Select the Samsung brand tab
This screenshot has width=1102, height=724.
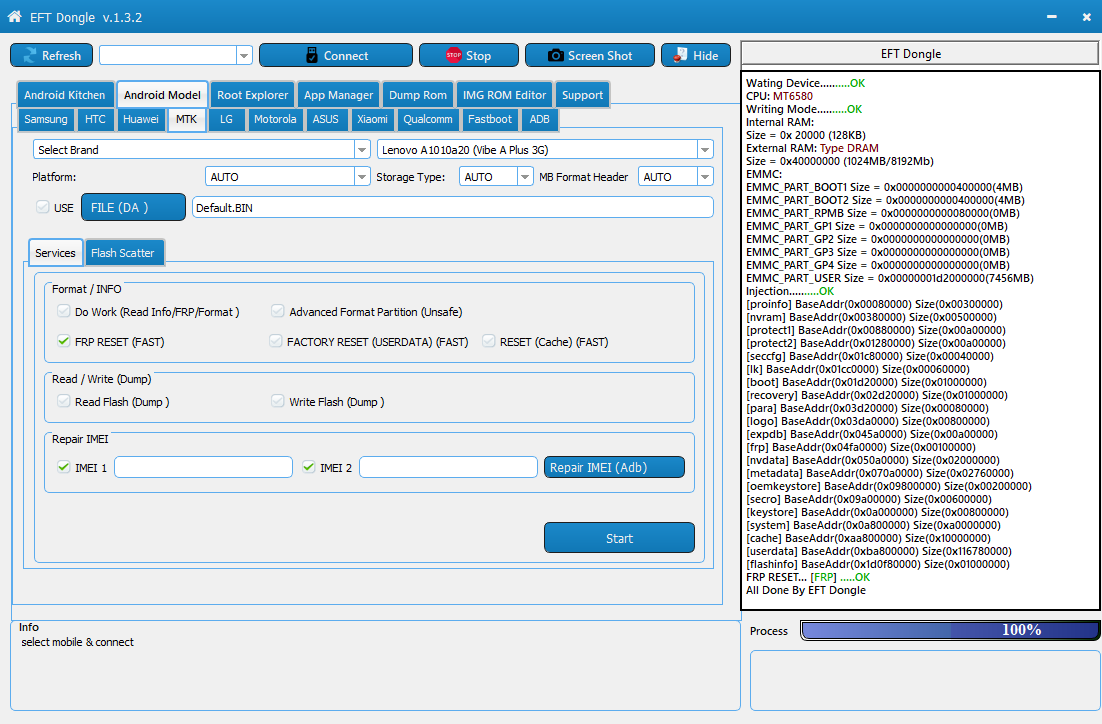pos(46,119)
